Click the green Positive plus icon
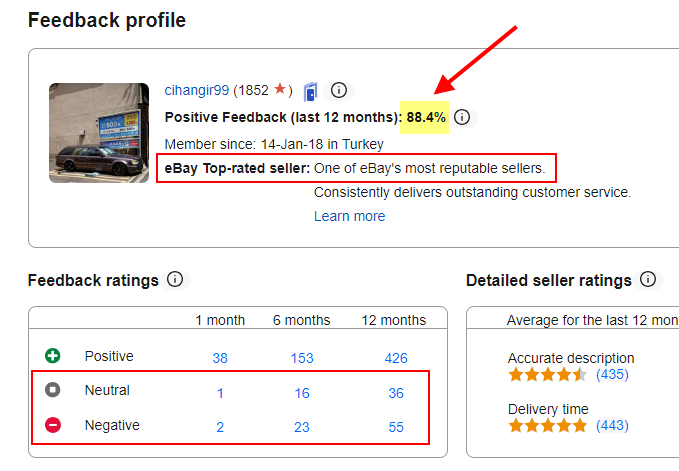The height and width of the screenshot is (471, 679). click(x=52, y=356)
